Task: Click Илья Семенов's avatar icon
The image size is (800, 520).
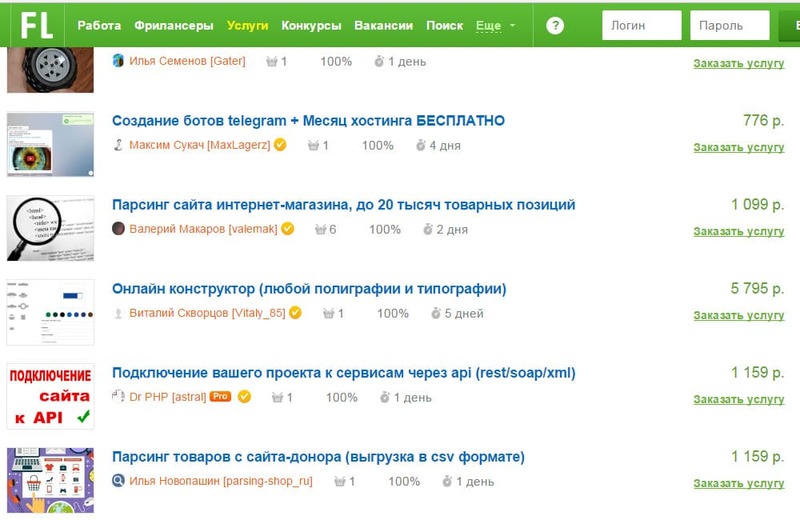Action: tap(119, 61)
